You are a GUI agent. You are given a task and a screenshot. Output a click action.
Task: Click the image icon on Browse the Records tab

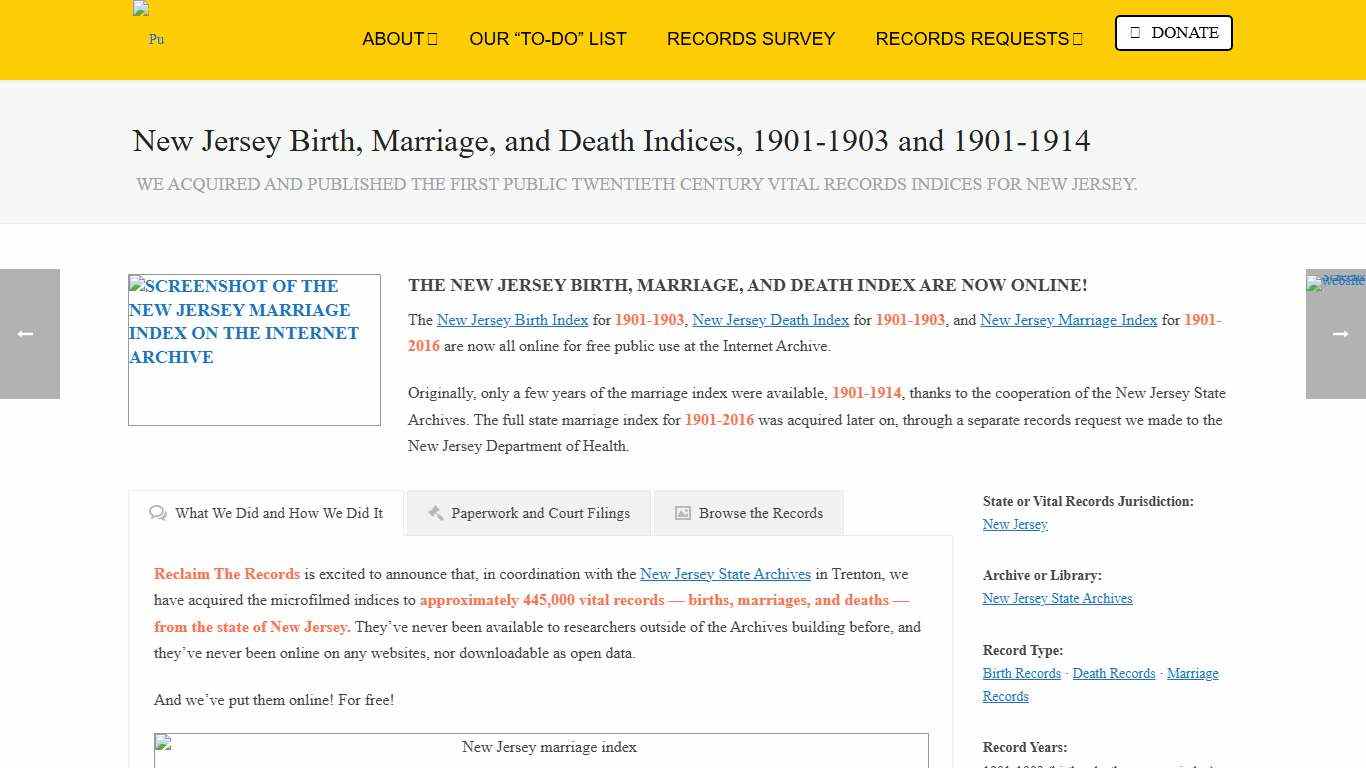(681, 512)
